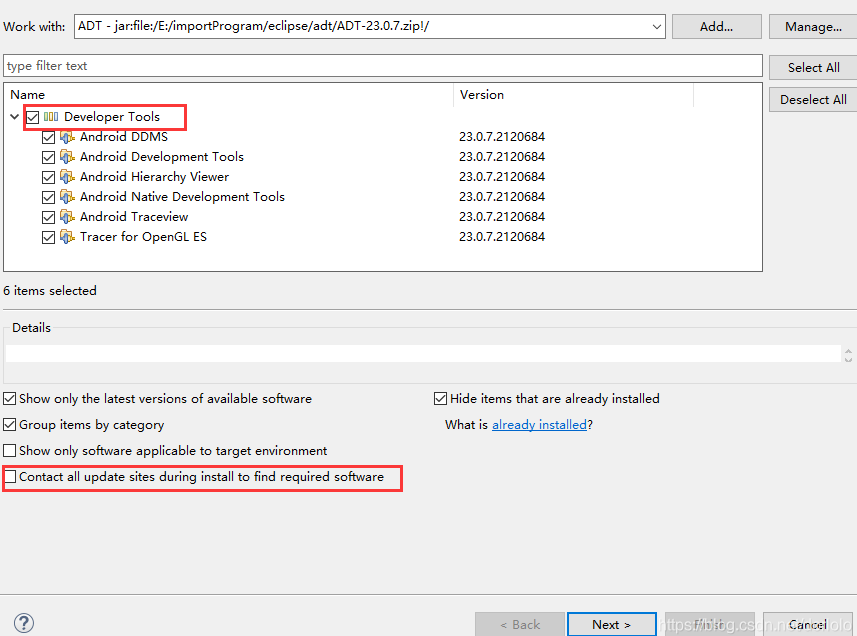Viewport: 857px width, 636px height.
Task: Select Android Native Development Tools row text
Action: [x=182, y=197]
